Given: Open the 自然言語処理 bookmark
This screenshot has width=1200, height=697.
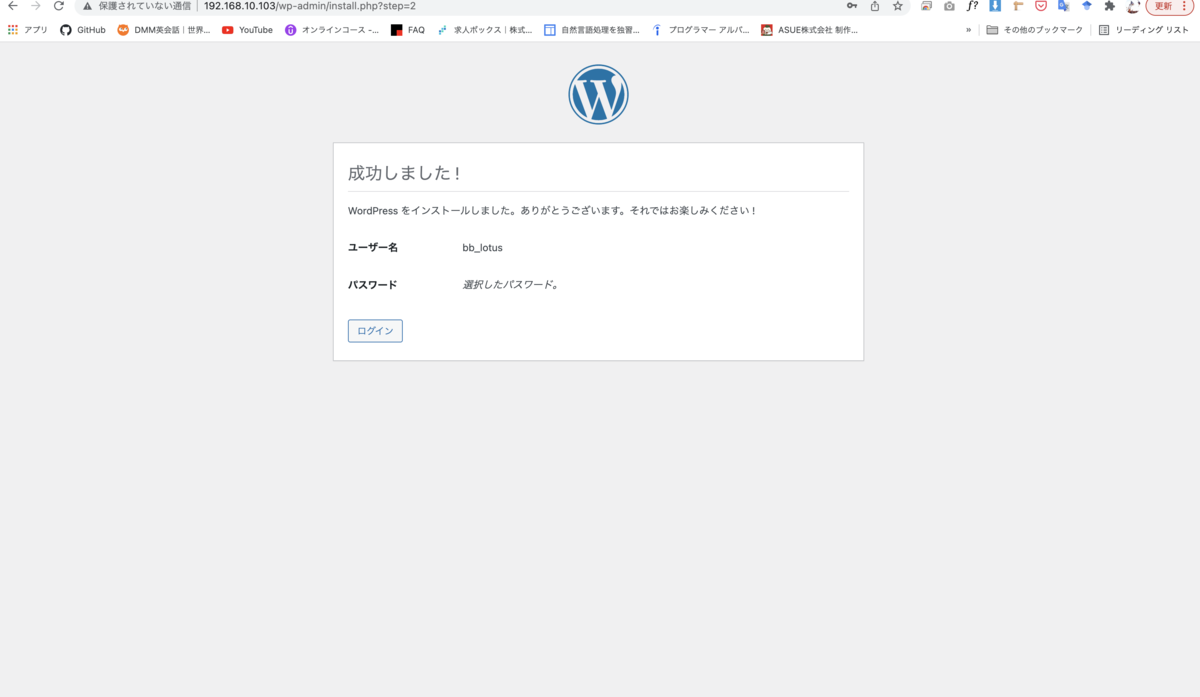Looking at the screenshot, I should pyautogui.click(x=592, y=30).
